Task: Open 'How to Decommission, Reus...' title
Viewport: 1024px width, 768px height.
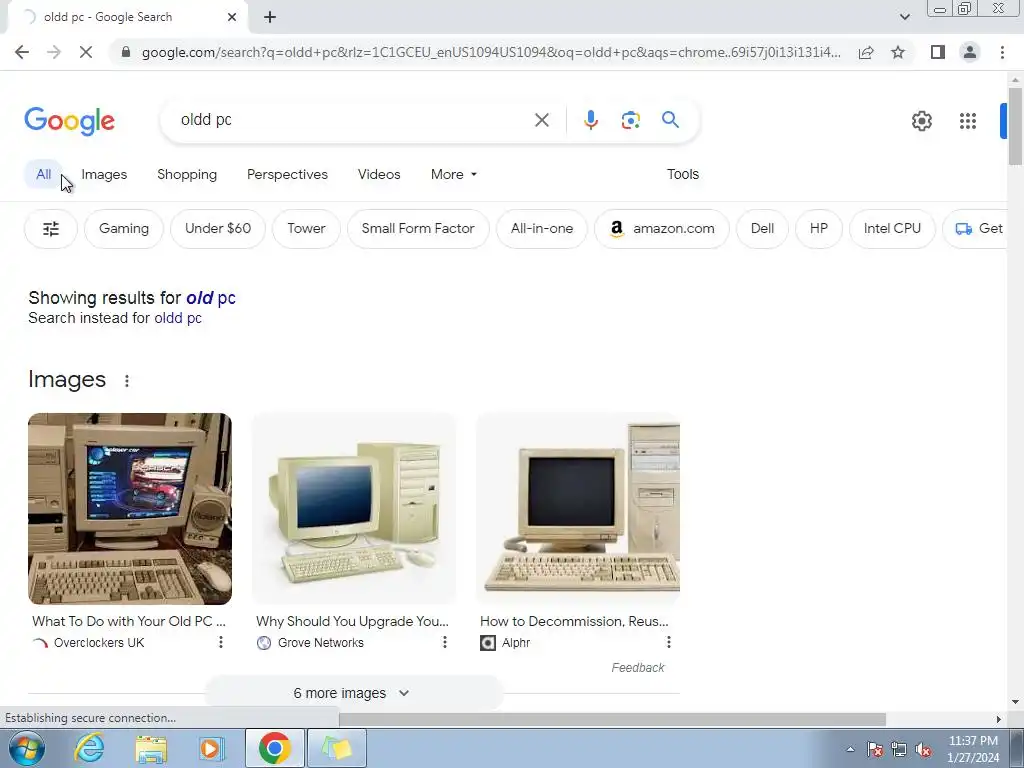Action: pos(574,621)
